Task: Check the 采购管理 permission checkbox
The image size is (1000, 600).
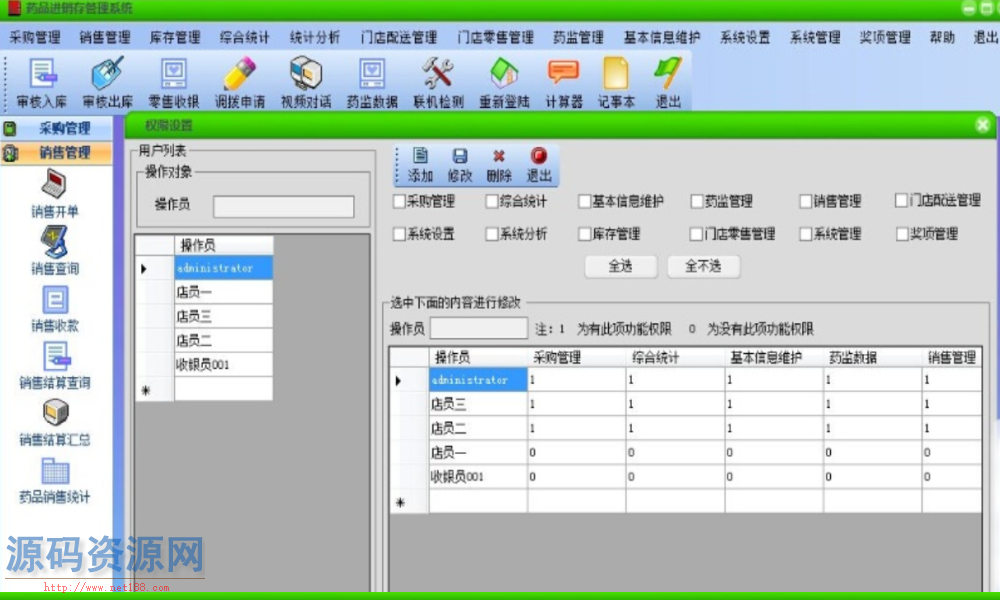Action: pyautogui.click(x=400, y=201)
